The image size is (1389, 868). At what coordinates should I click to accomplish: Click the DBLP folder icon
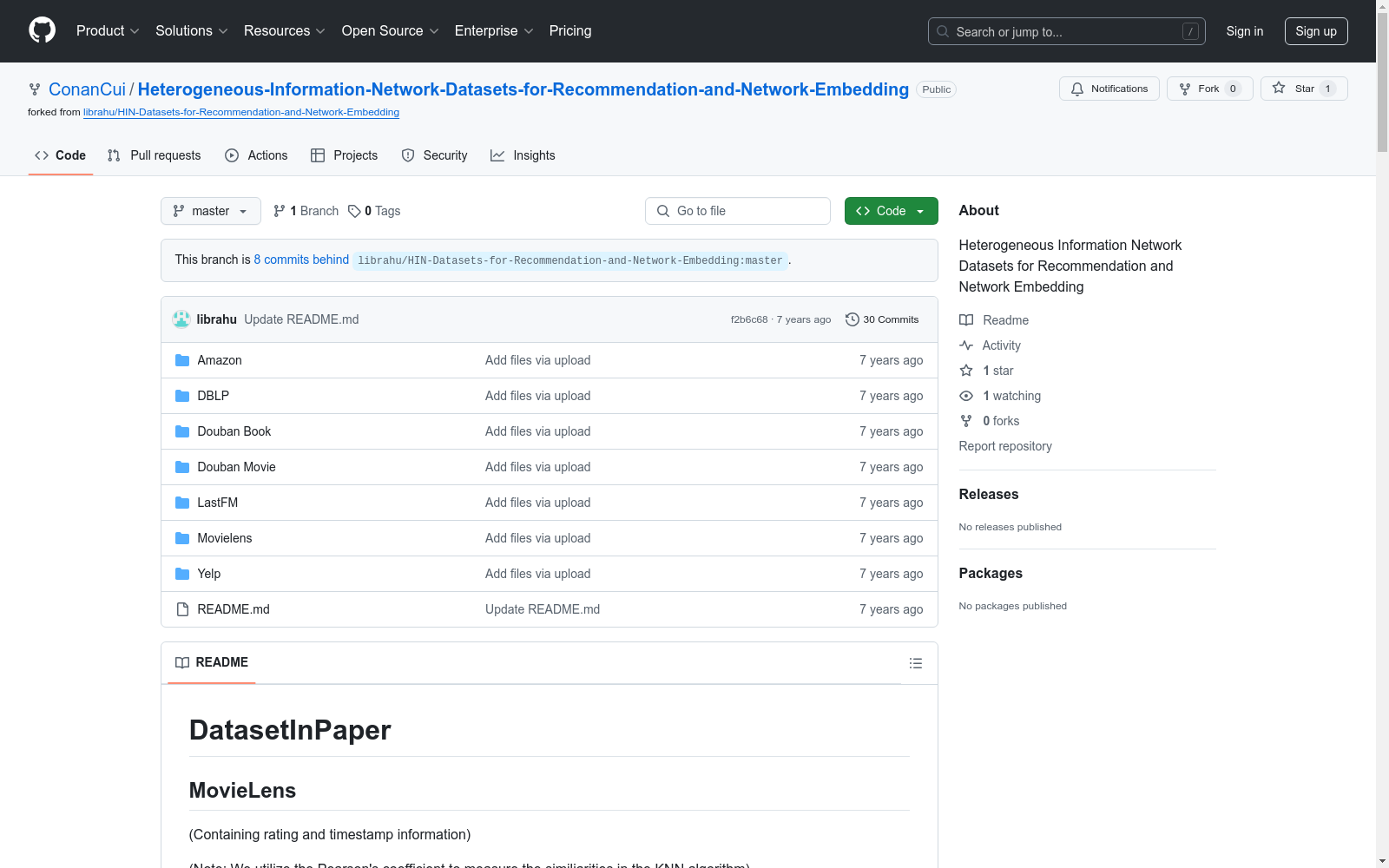click(182, 396)
